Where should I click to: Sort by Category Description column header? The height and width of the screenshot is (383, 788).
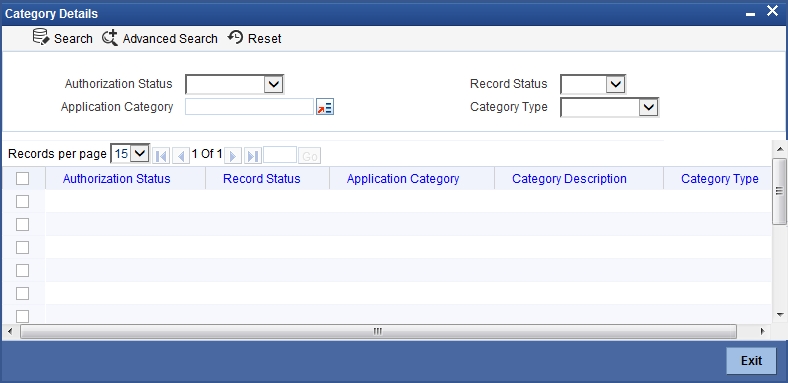tap(569, 179)
